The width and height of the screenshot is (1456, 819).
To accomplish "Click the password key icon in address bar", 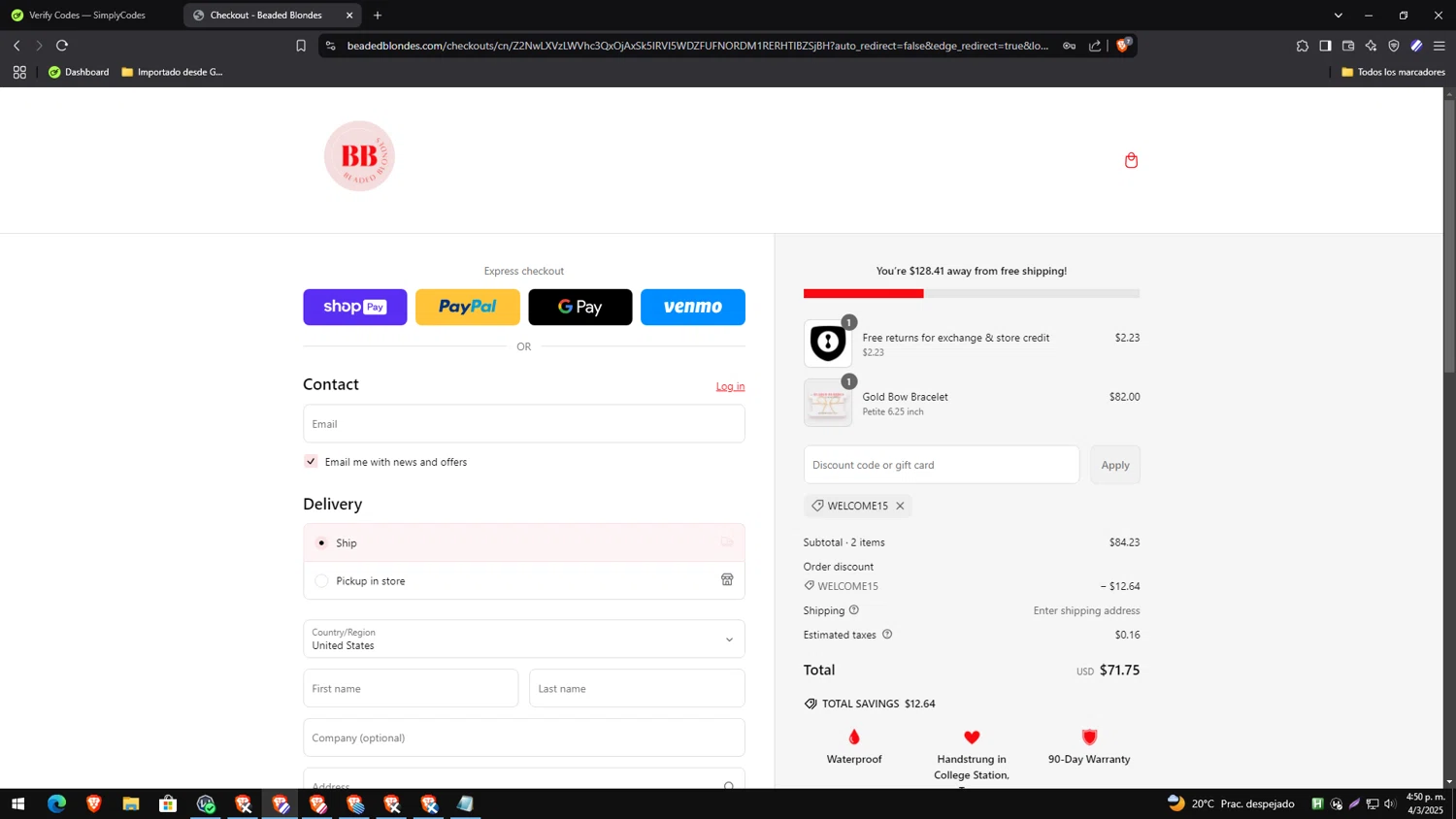I will tap(1069, 46).
